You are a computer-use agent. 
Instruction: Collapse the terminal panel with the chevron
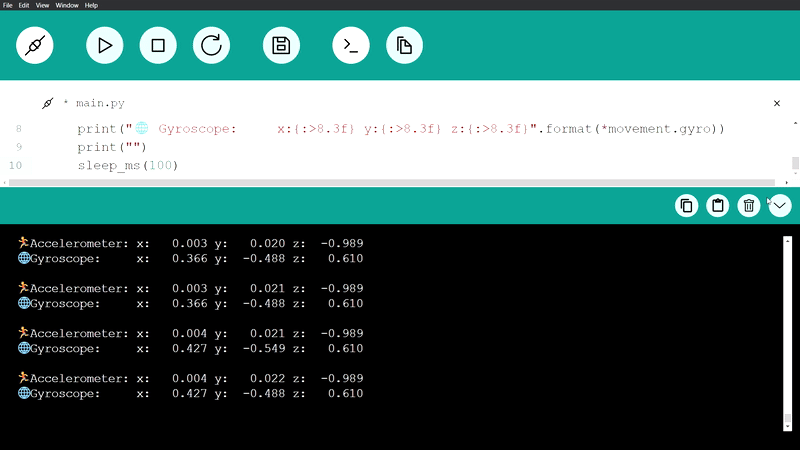pos(779,206)
